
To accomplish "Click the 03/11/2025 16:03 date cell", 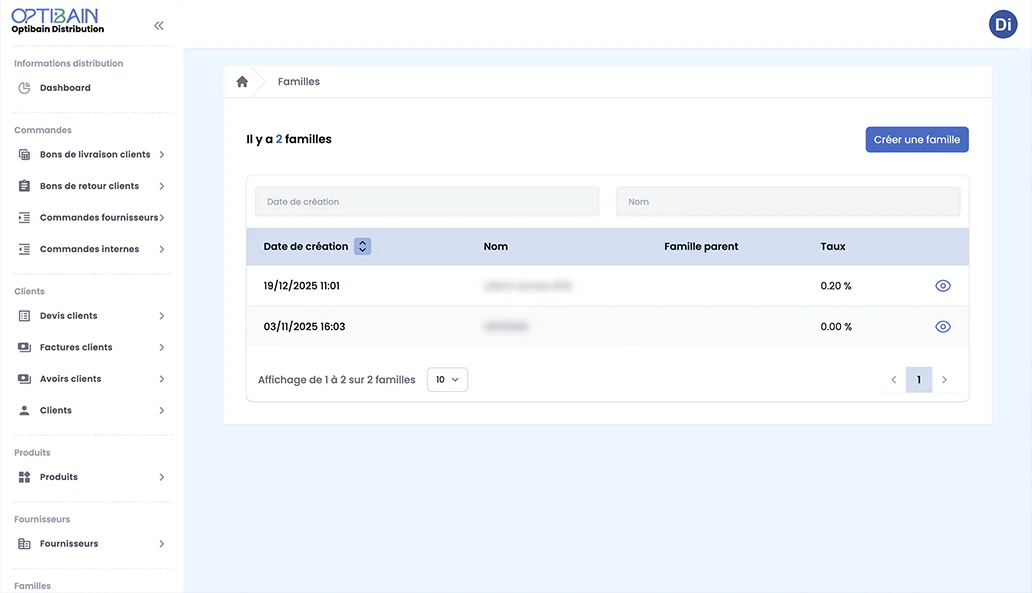I will [304, 326].
